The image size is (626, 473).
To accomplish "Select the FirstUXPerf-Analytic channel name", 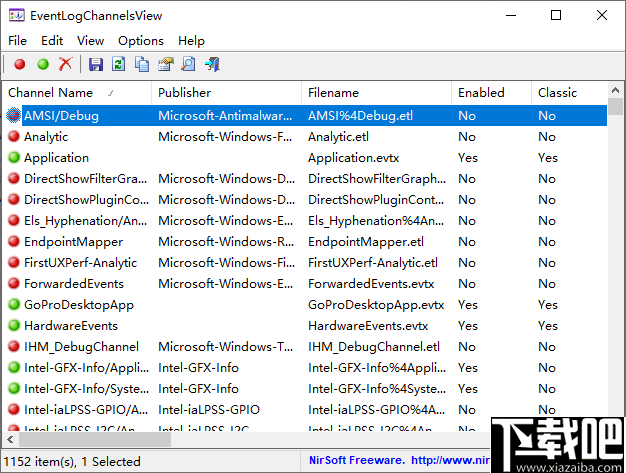I will tap(81, 263).
